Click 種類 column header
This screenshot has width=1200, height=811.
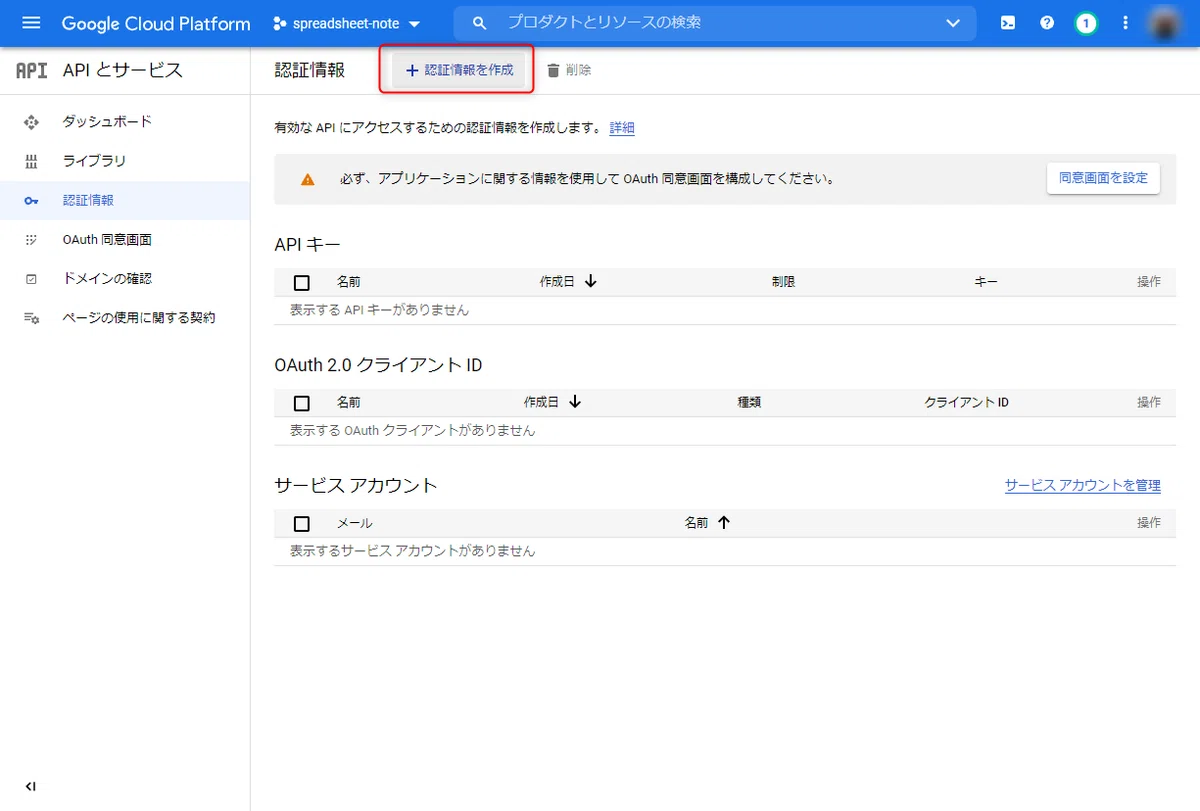[x=749, y=402]
